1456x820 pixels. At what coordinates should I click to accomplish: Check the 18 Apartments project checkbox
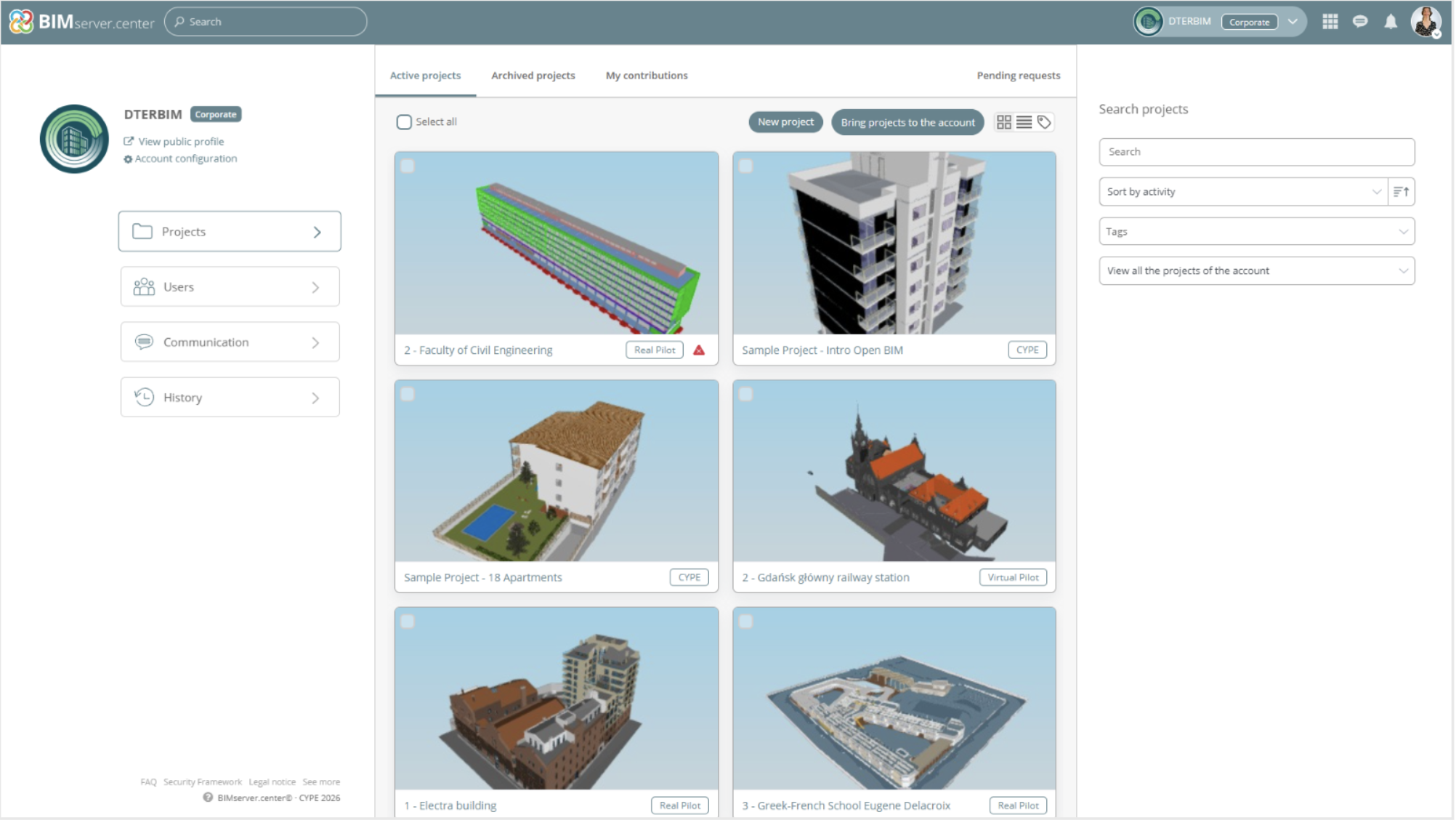pos(408,395)
